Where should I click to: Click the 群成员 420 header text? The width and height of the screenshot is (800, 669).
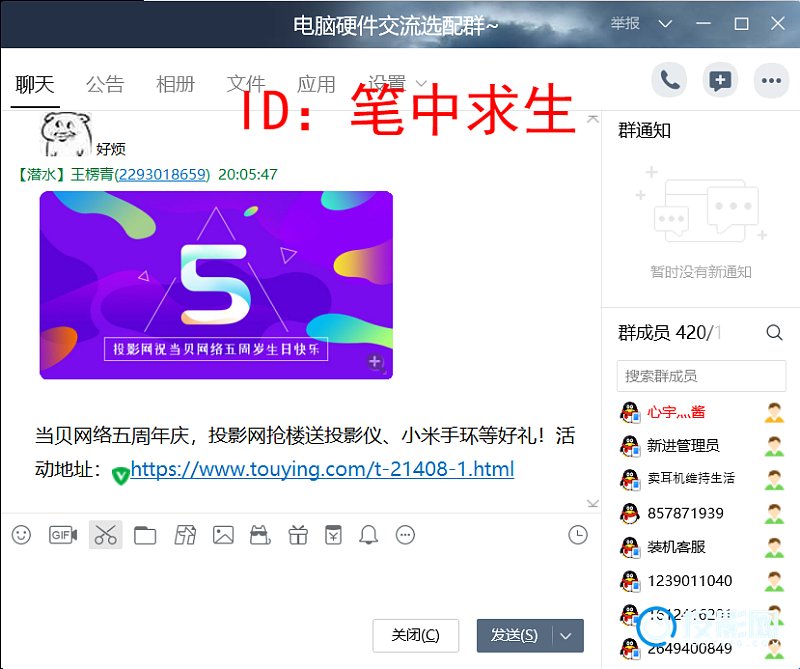tap(669, 333)
